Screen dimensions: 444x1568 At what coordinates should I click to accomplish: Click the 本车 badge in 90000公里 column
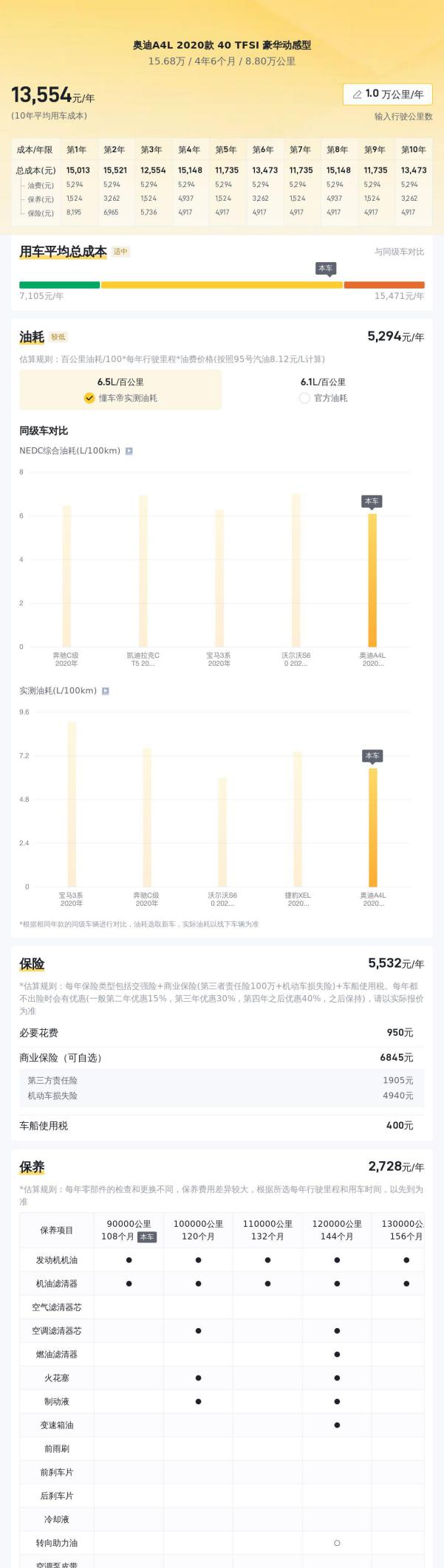coord(147,1237)
